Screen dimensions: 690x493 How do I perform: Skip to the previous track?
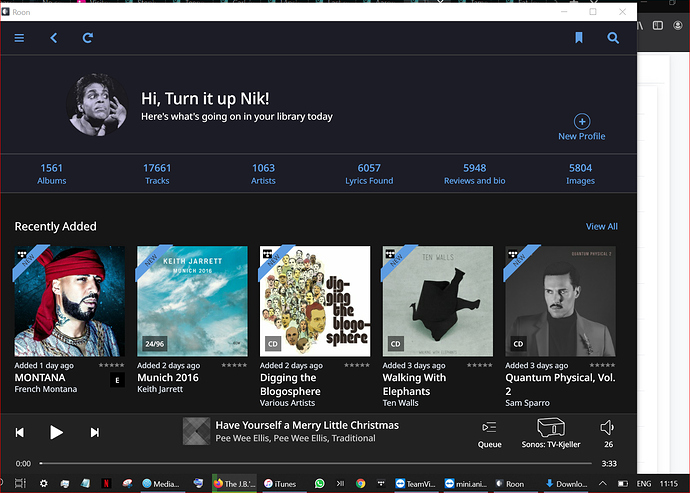click(19, 433)
